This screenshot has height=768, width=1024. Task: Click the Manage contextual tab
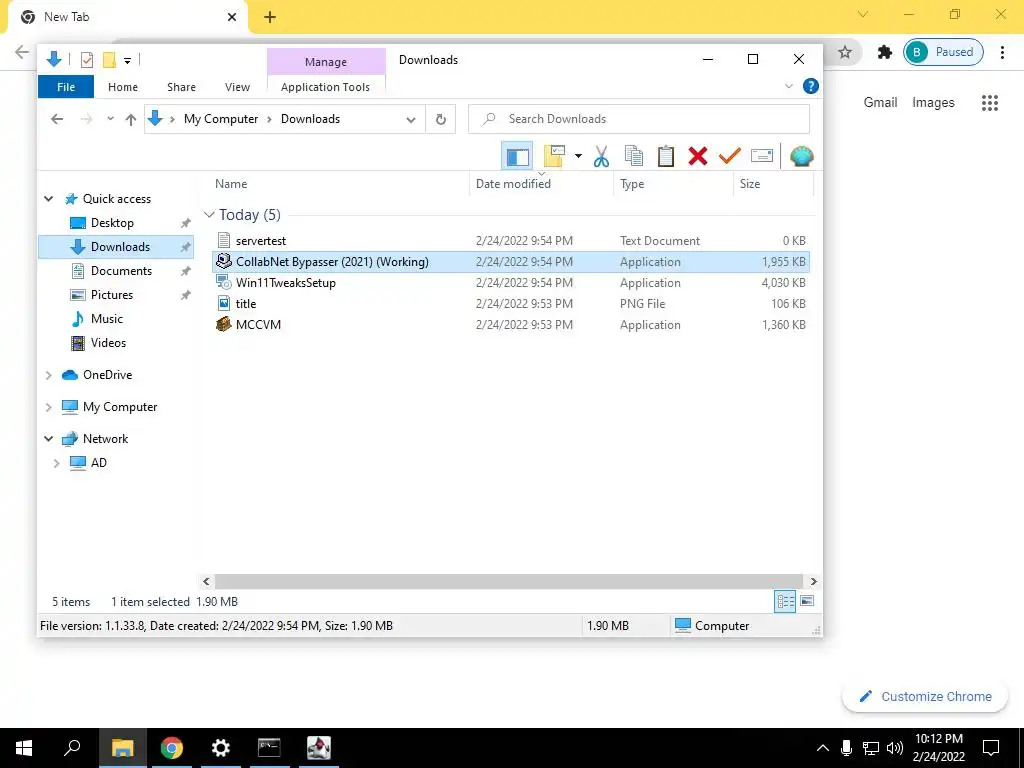pyautogui.click(x=326, y=62)
